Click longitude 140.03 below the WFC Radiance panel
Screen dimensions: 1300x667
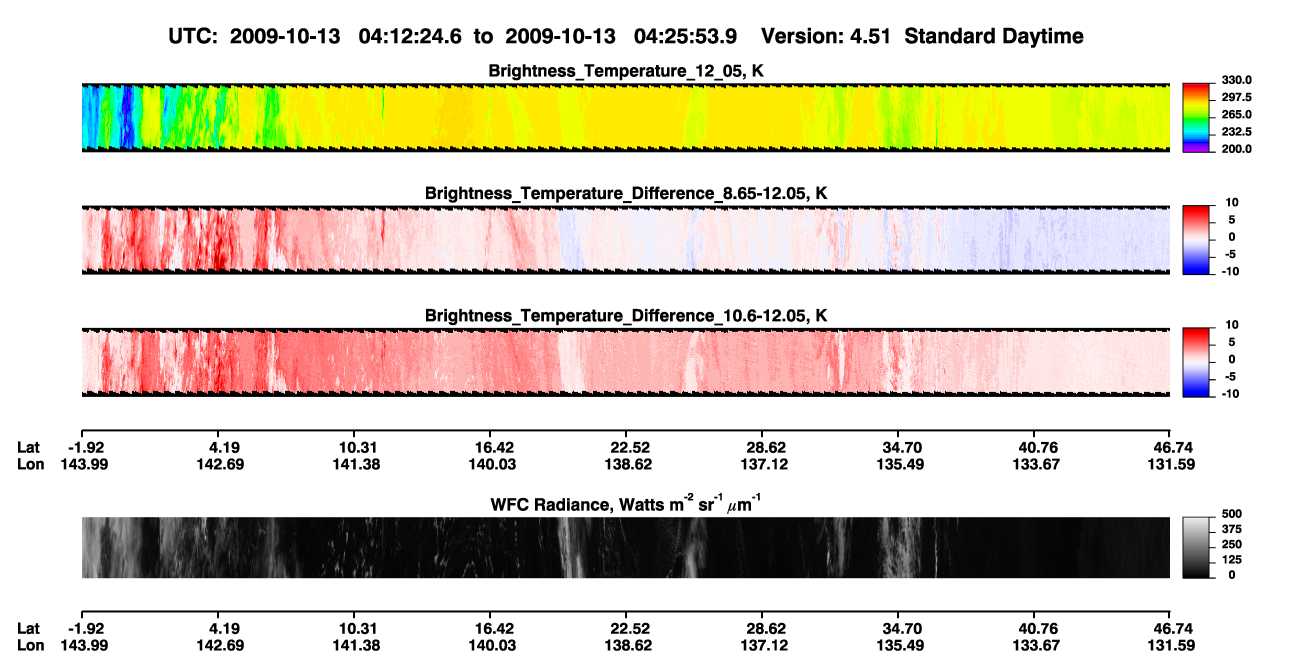coord(490,644)
